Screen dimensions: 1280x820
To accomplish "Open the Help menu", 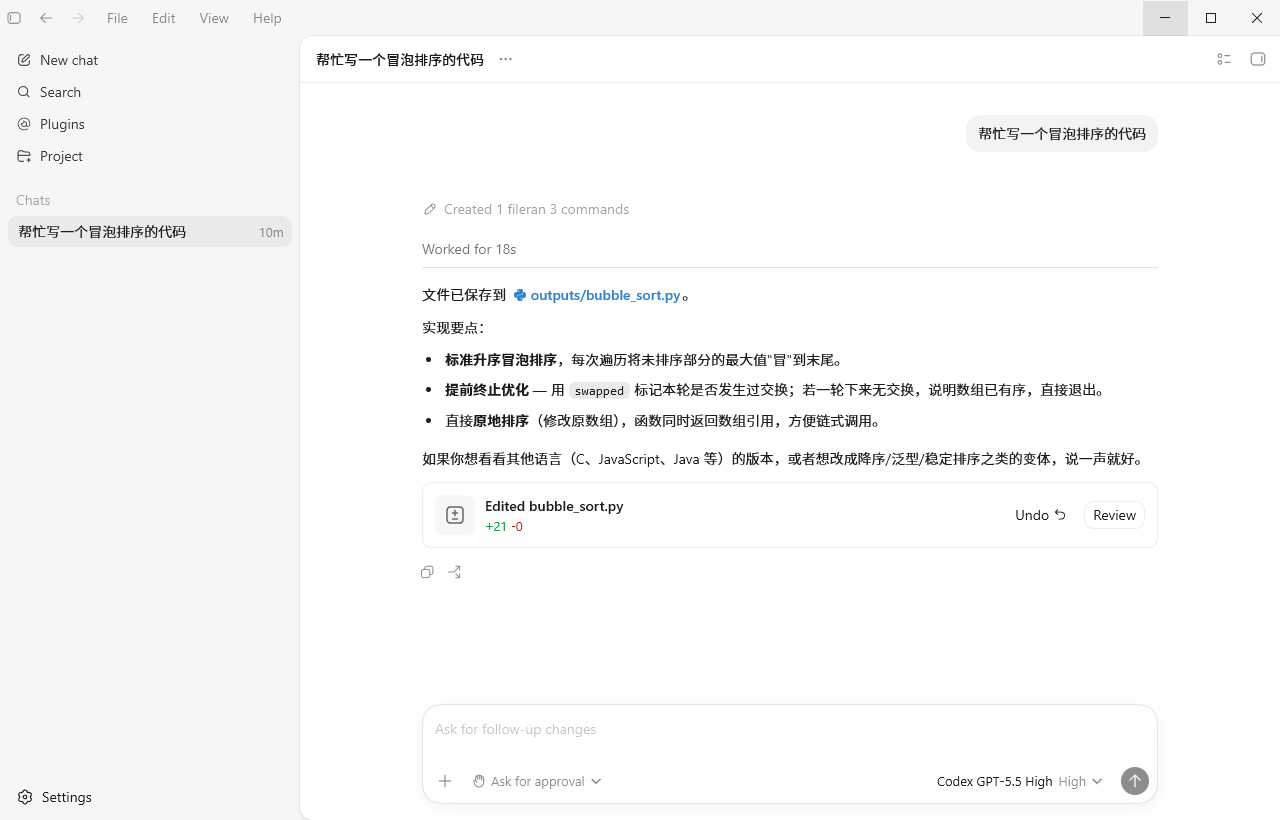I will coord(267,18).
